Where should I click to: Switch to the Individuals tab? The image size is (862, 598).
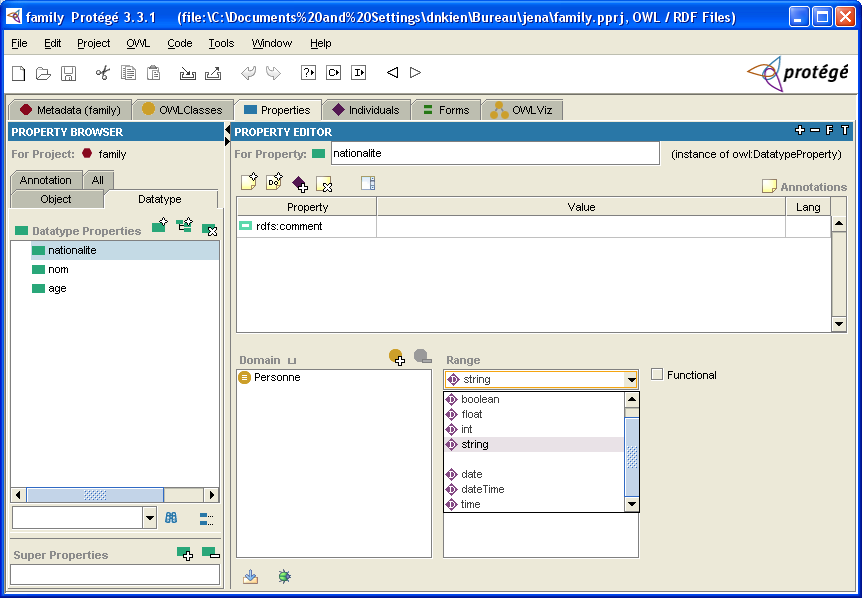366,110
